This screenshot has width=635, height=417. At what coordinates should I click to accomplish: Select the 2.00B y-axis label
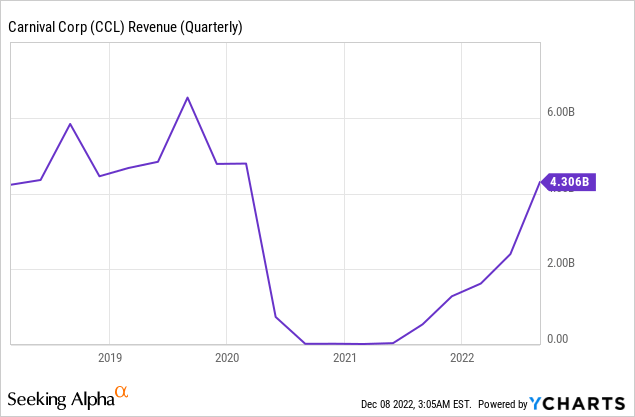tap(561, 263)
